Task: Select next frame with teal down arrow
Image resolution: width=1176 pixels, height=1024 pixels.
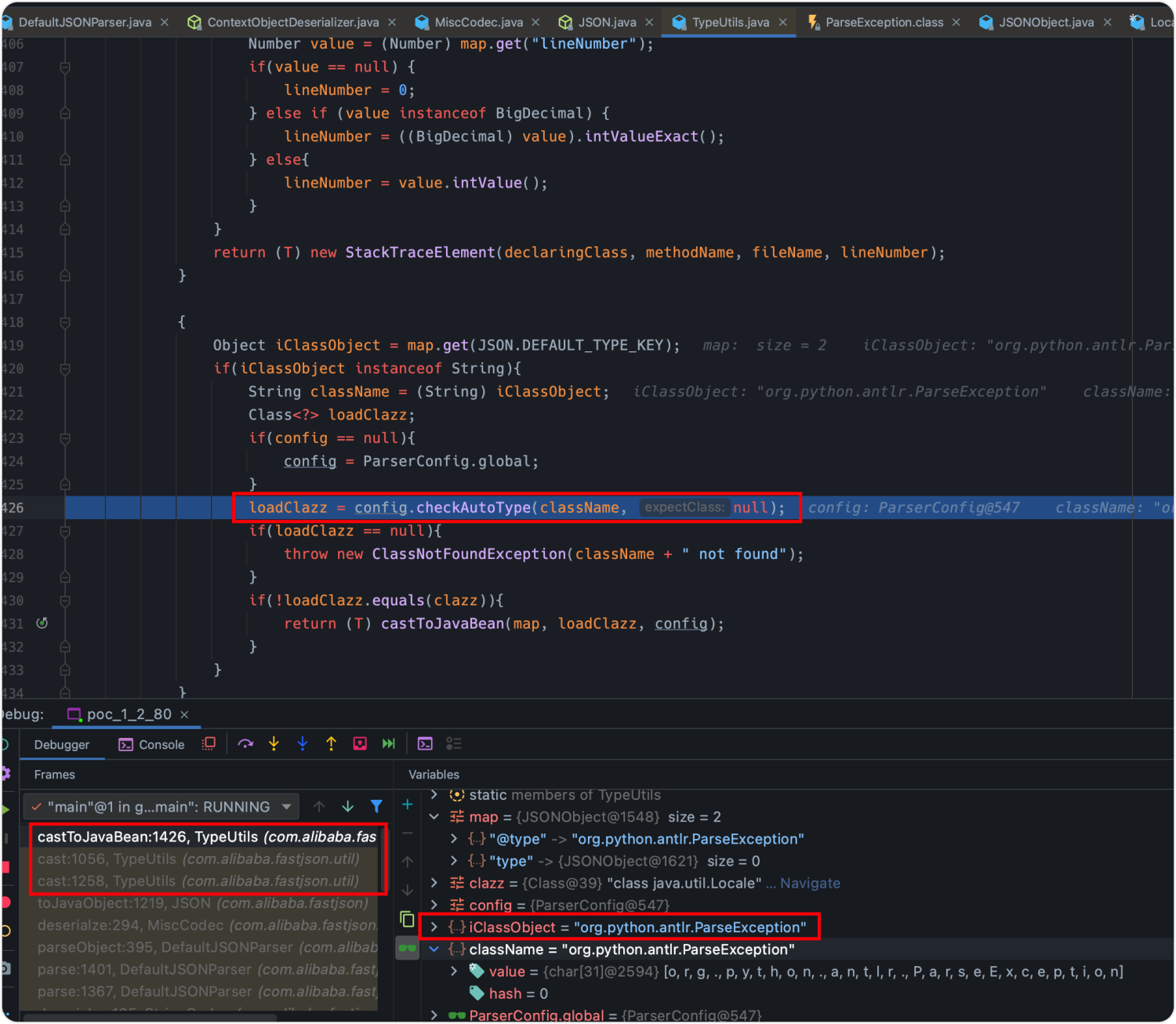Action: point(347,806)
